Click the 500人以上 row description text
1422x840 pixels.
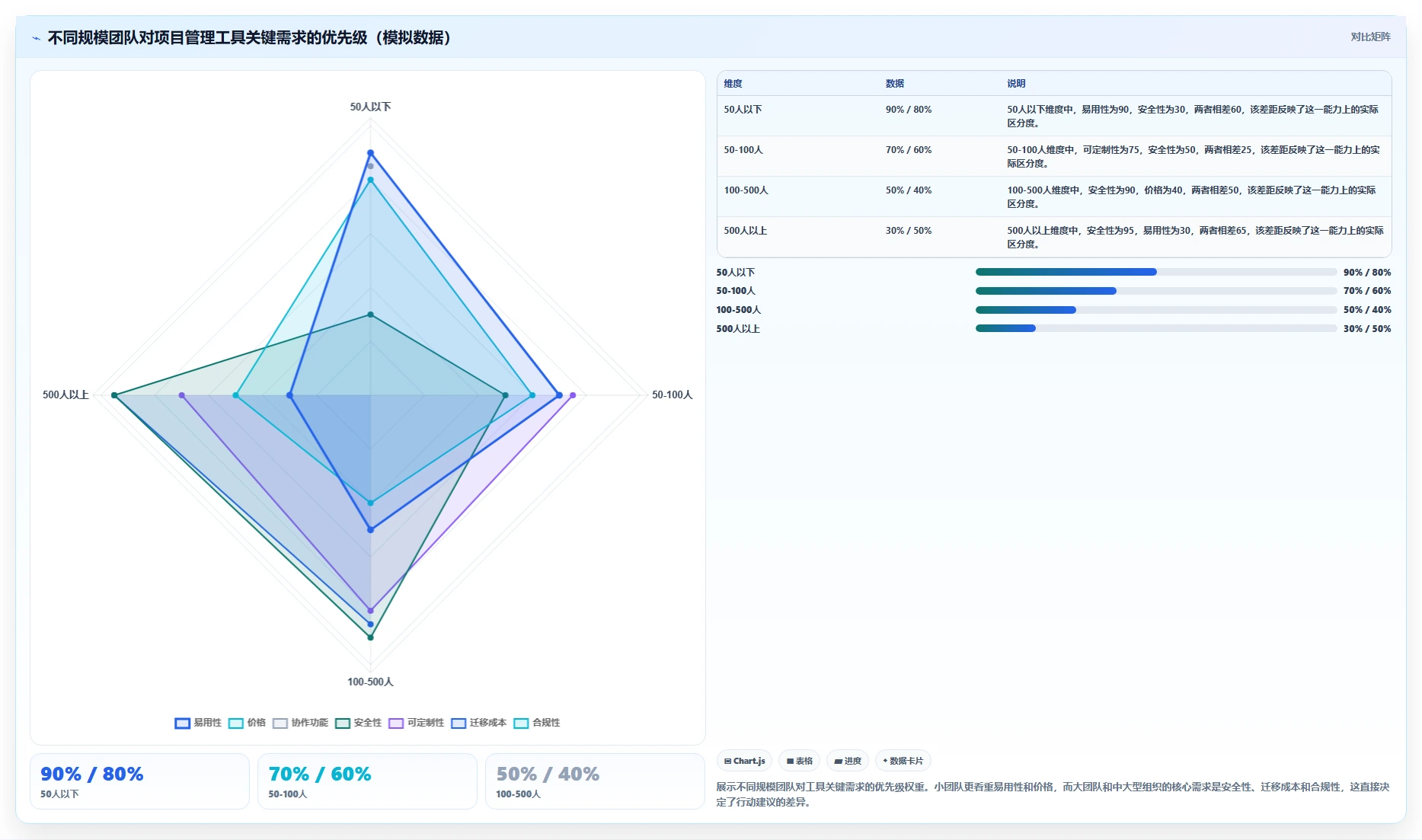point(1195,238)
